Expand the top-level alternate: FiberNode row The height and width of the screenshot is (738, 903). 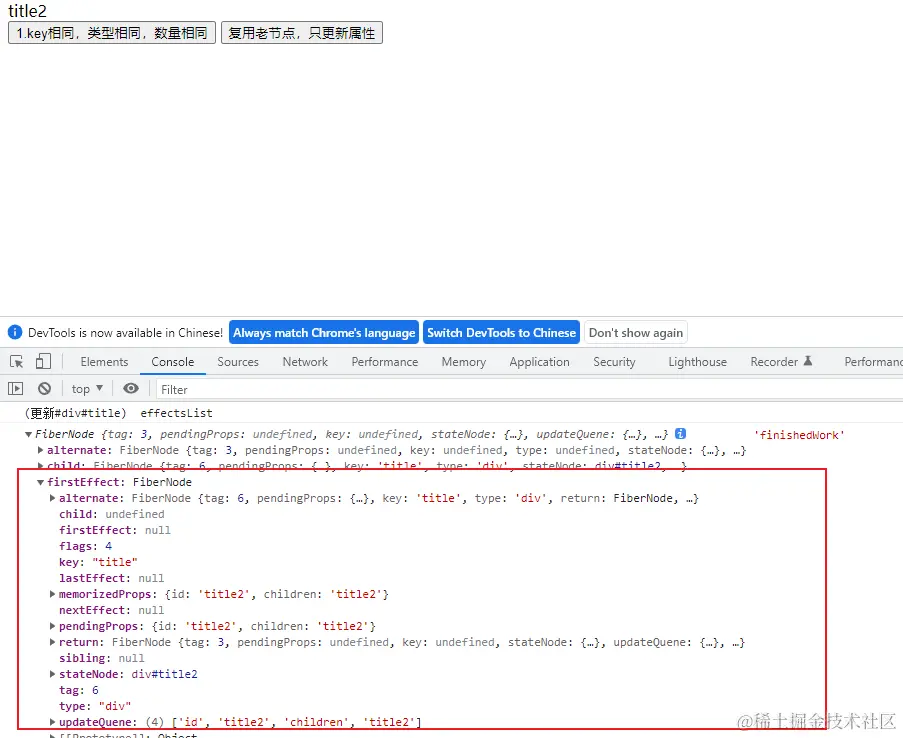pyautogui.click(x=40, y=450)
